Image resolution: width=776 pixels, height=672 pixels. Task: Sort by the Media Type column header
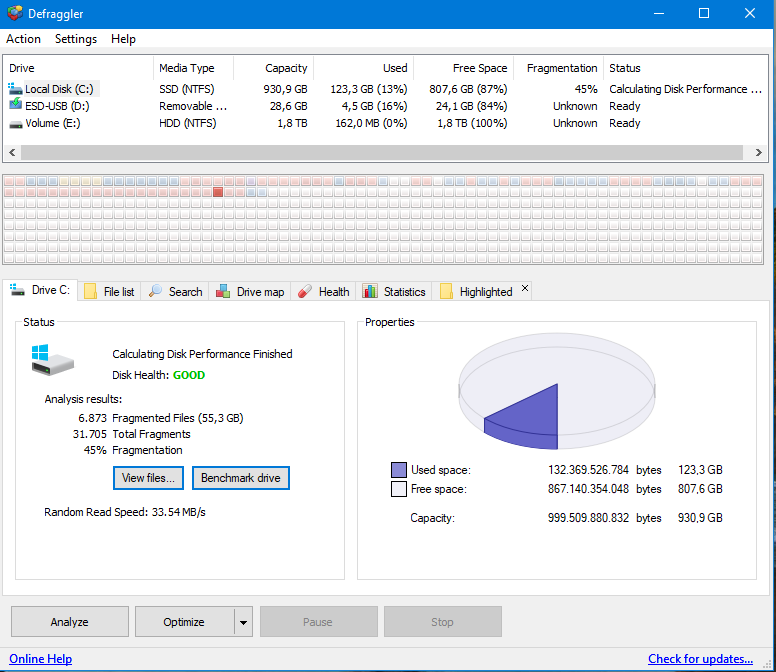click(193, 68)
